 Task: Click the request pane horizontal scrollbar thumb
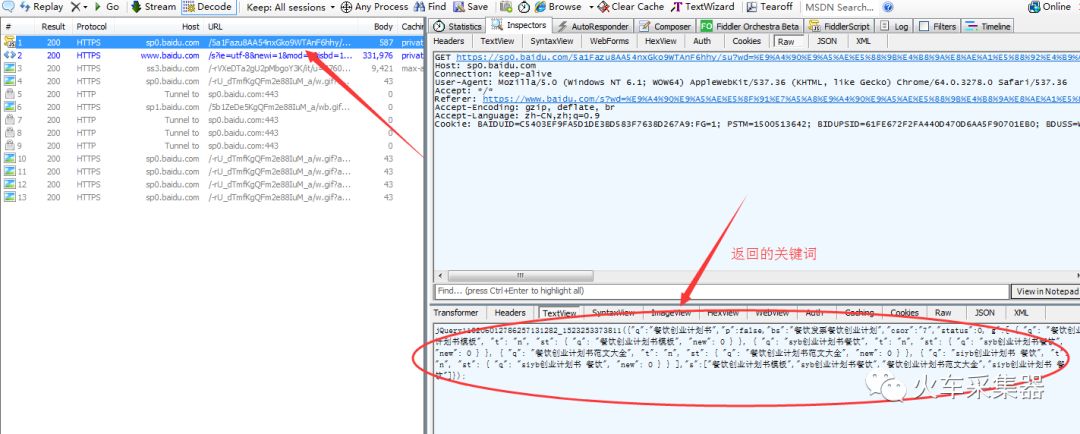point(521,276)
